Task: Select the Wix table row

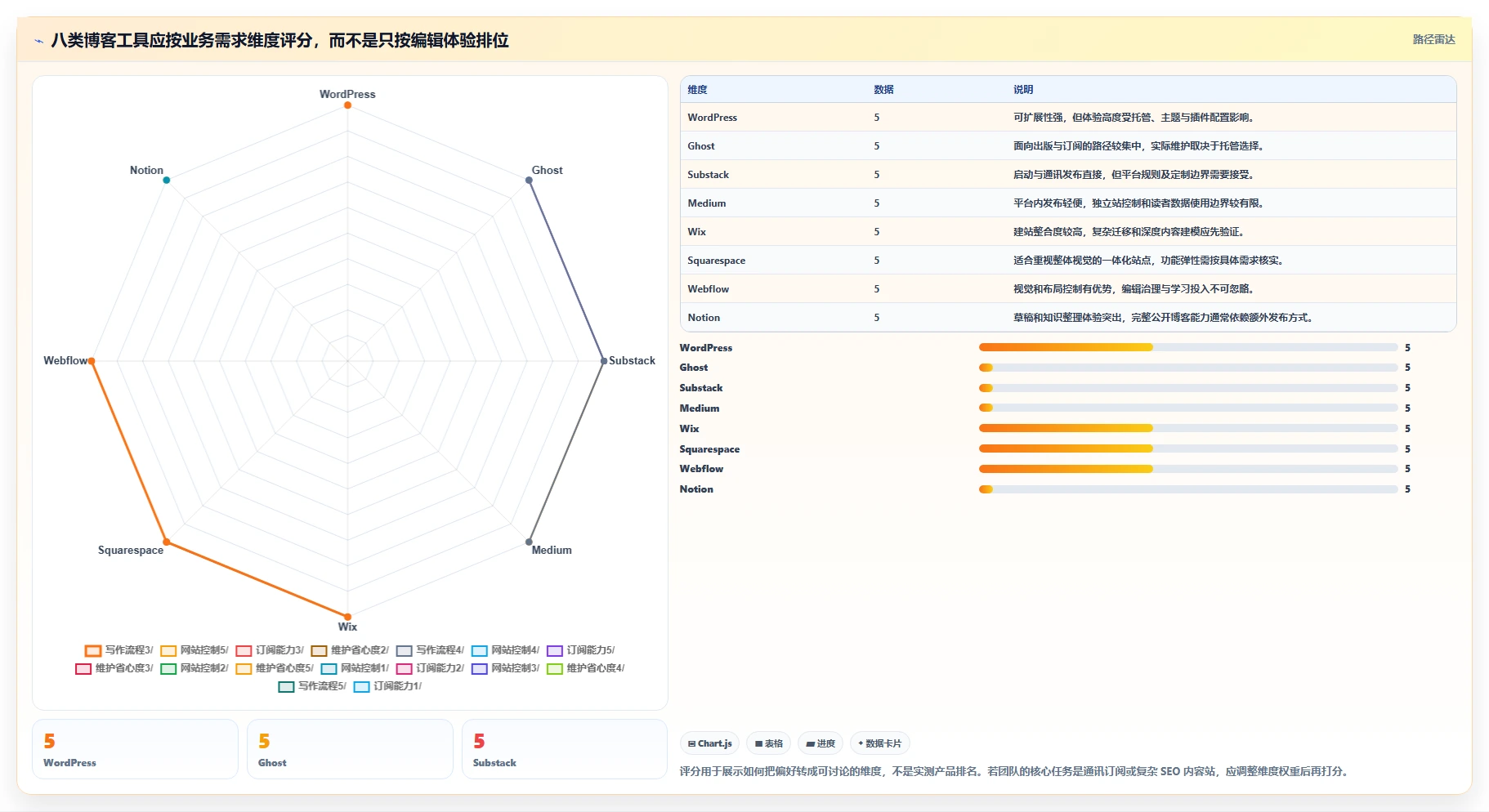Action: [x=1068, y=232]
